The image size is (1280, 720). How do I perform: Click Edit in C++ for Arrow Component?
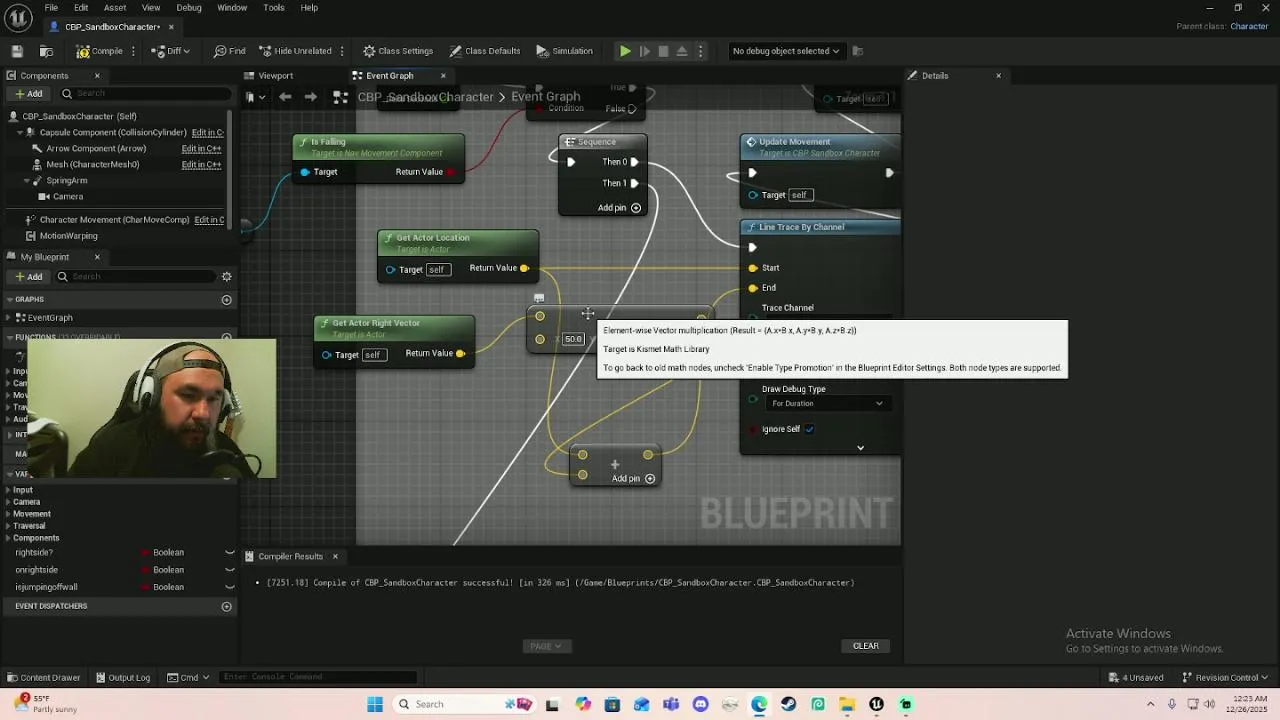201,148
